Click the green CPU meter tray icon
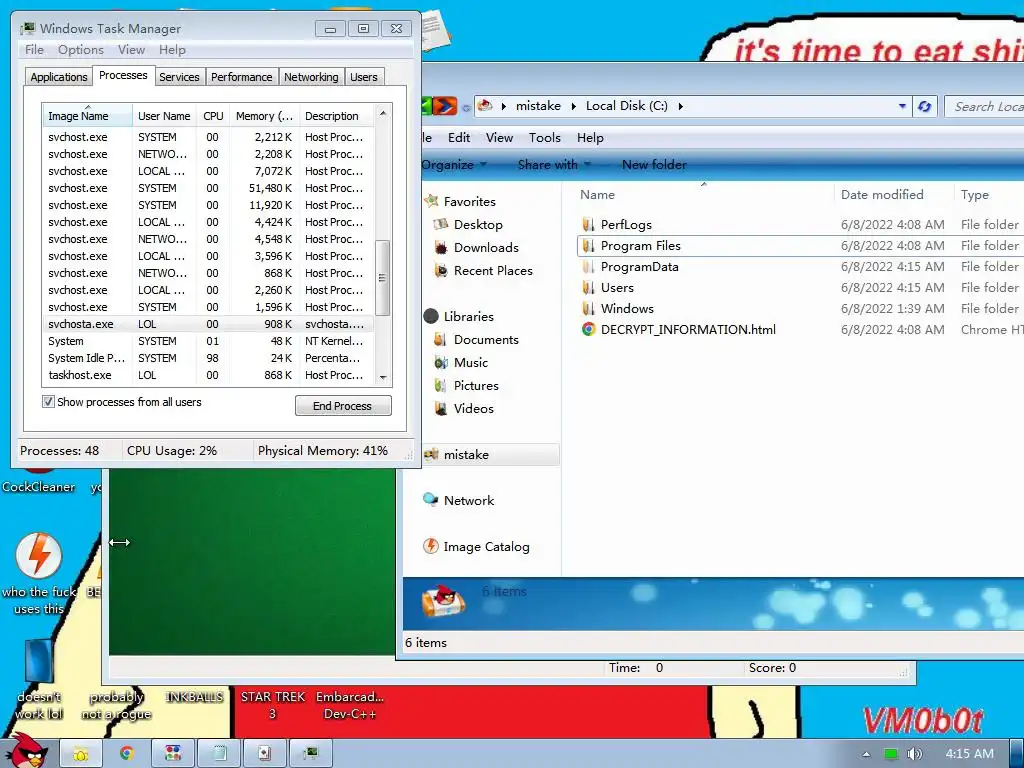 pyautogui.click(x=891, y=754)
